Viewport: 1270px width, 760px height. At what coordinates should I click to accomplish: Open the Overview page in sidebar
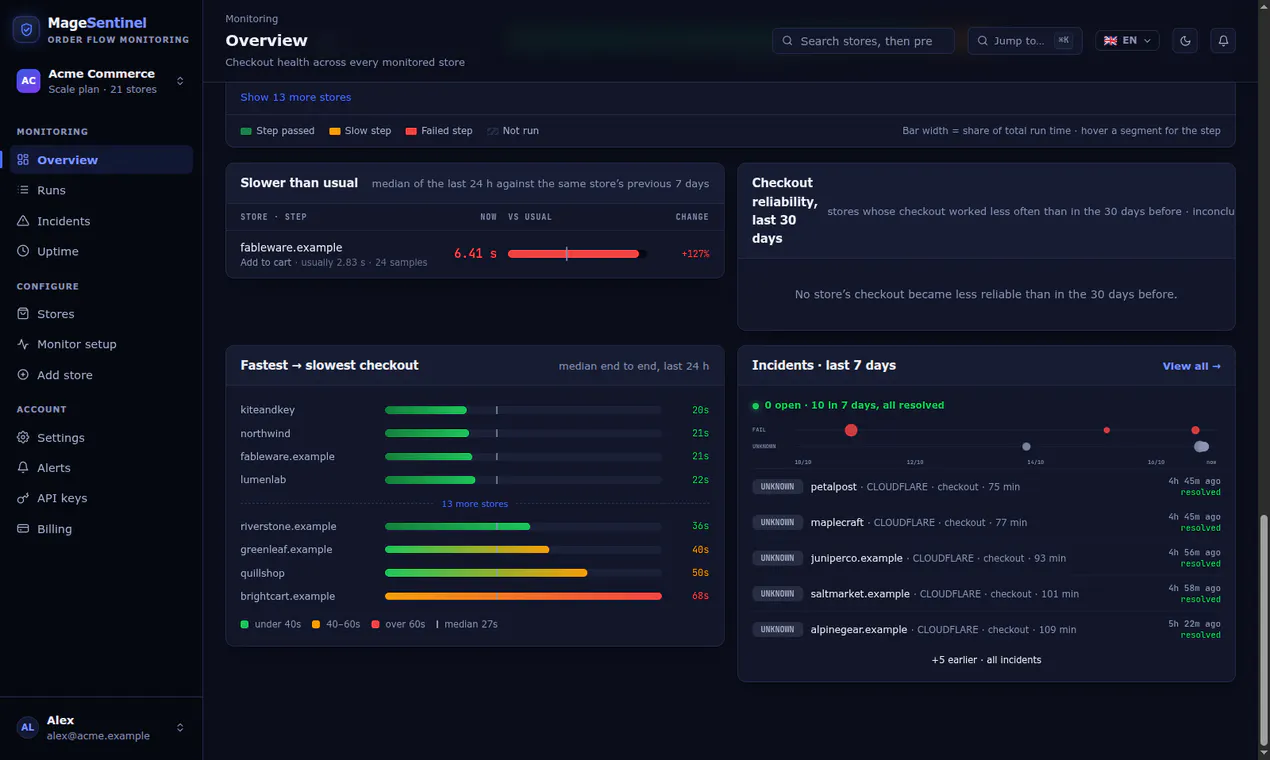click(x=101, y=160)
